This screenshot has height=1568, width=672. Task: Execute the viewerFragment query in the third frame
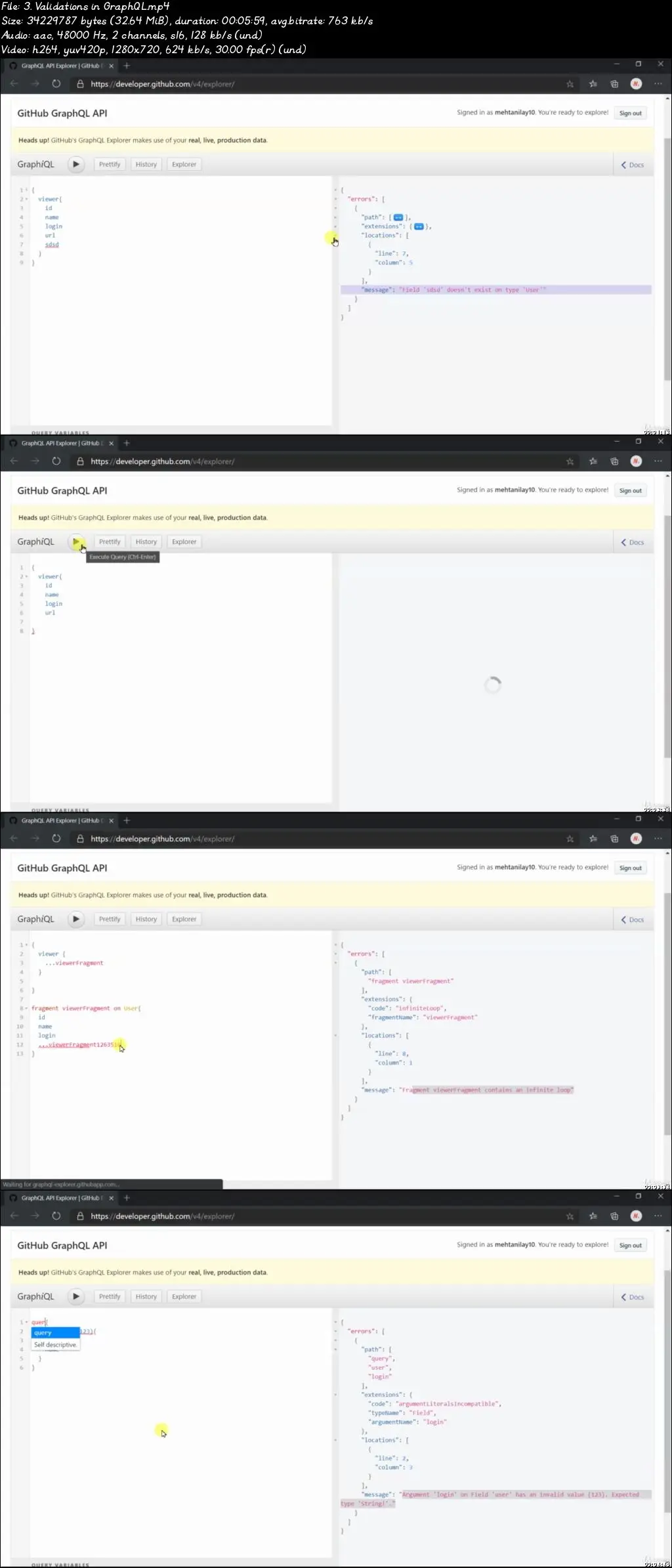(76, 920)
